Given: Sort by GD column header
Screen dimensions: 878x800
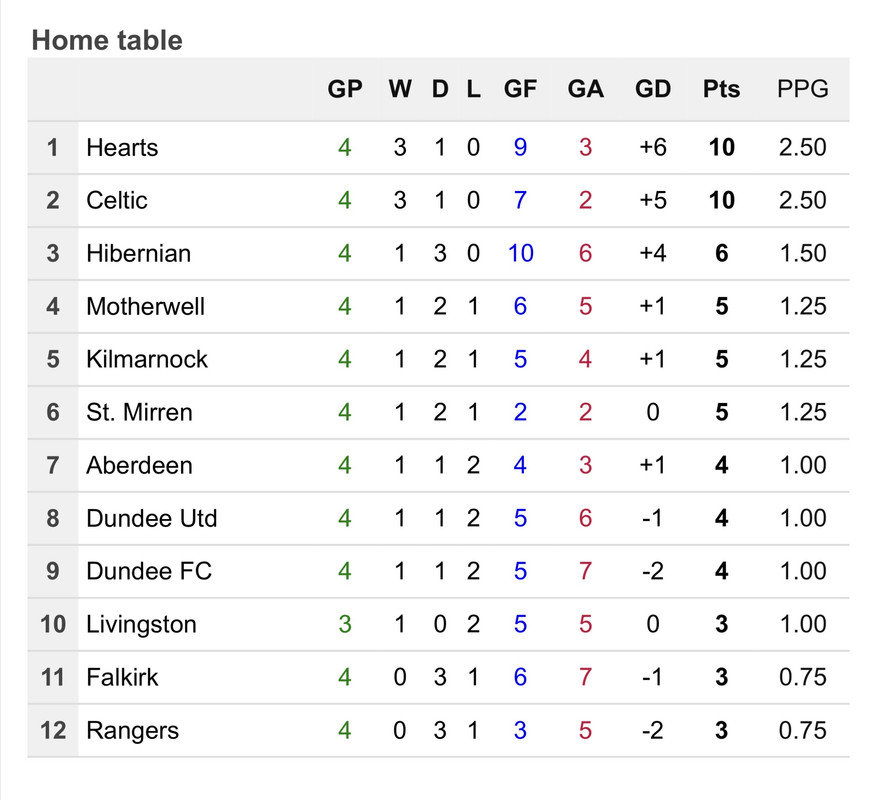Looking at the screenshot, I should click(x=653, y=89).
